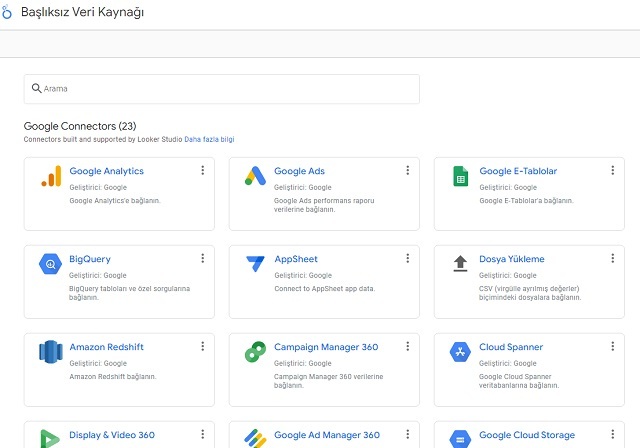Click the Google Ad Manager 360 icon
The image size is (640, 448).
click(x=256, y=439)
